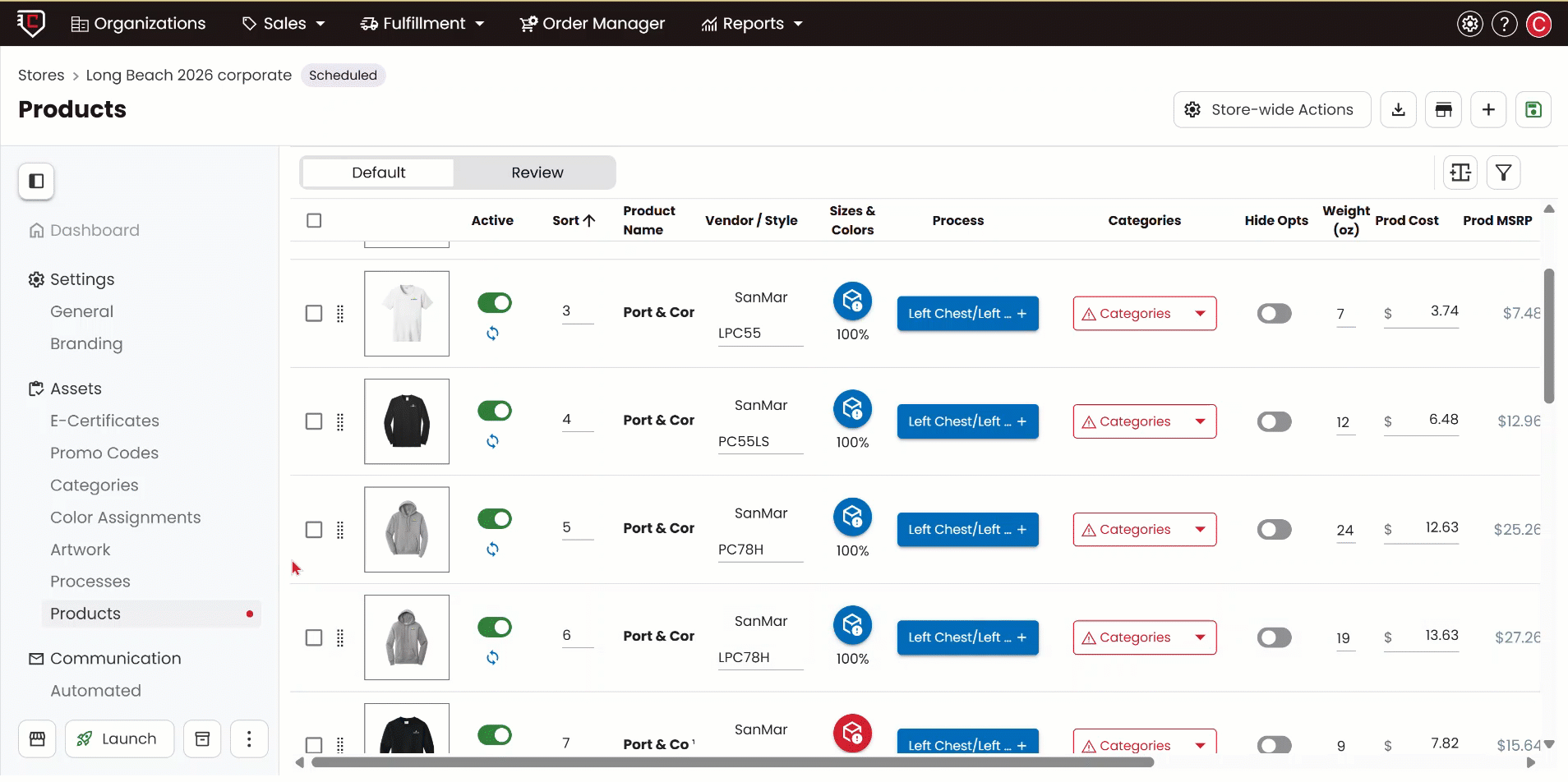Click the vertical table scrollbar
Screen dimensions: 1568x782
[x=1549, y=335]
